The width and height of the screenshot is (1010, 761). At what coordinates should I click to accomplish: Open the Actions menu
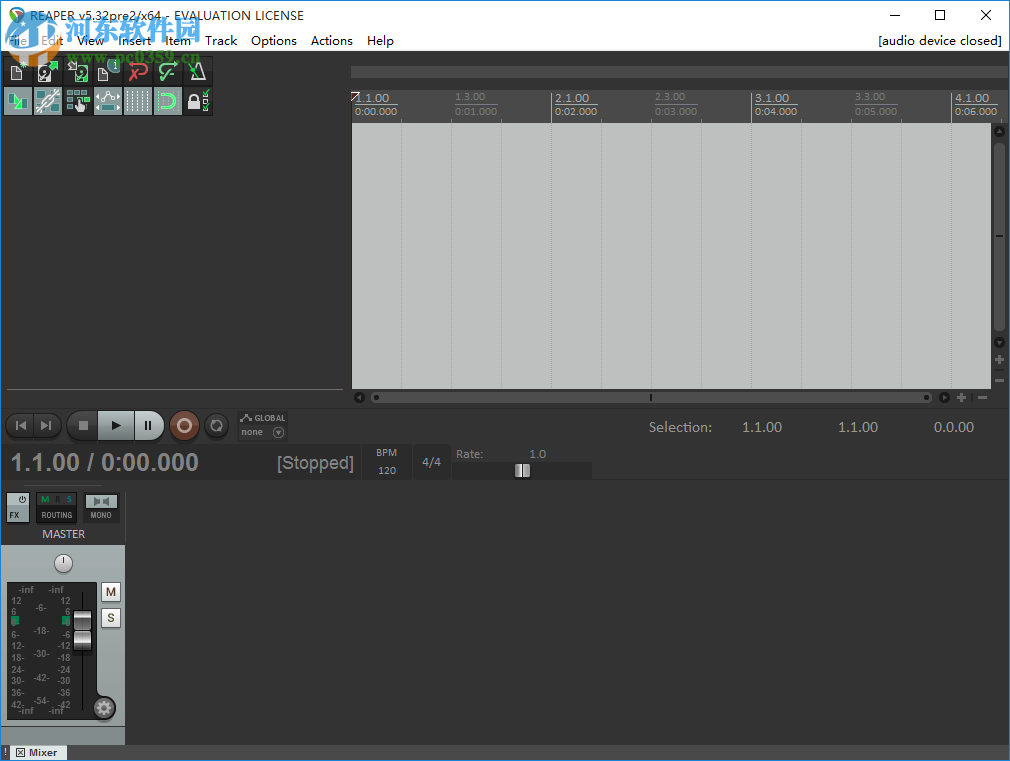pyautogui.click(x=332, y=41)
